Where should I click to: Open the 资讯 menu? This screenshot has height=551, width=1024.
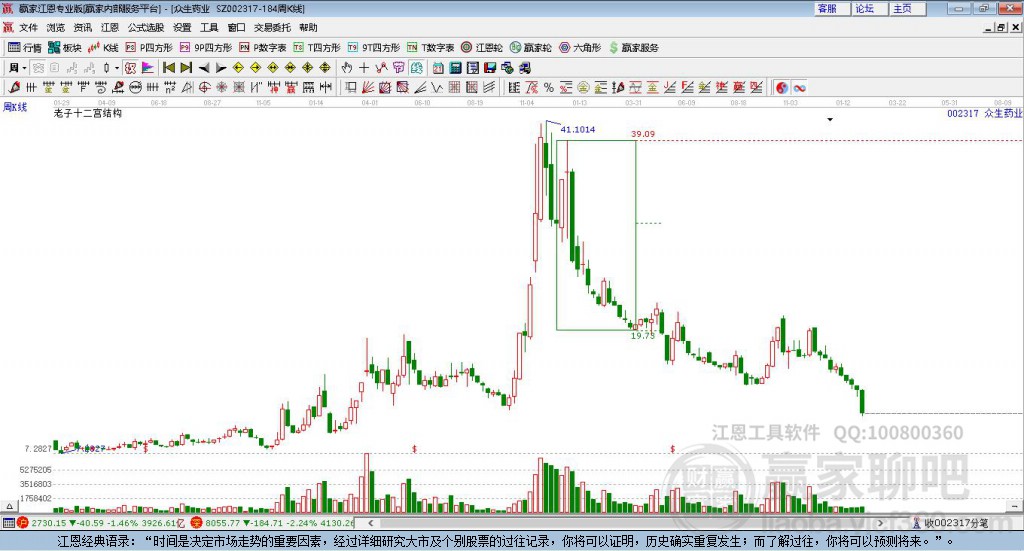[83, 27]
